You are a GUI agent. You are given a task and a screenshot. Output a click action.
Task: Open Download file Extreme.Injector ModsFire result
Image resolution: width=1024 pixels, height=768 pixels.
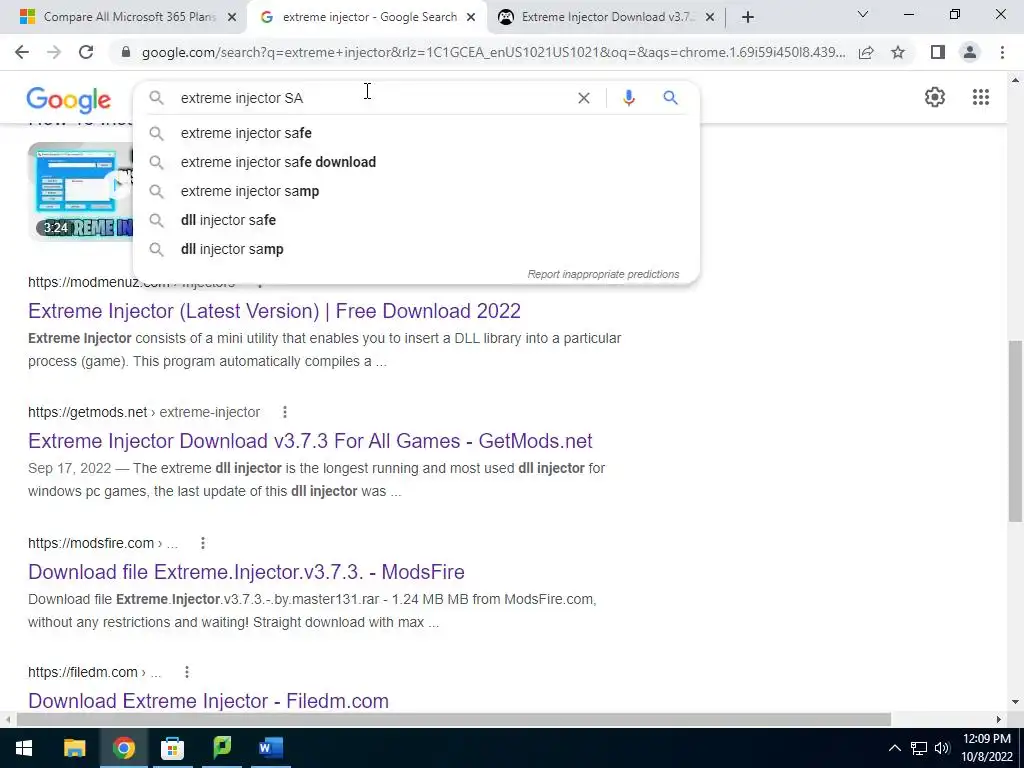click(x=246, y=571)
